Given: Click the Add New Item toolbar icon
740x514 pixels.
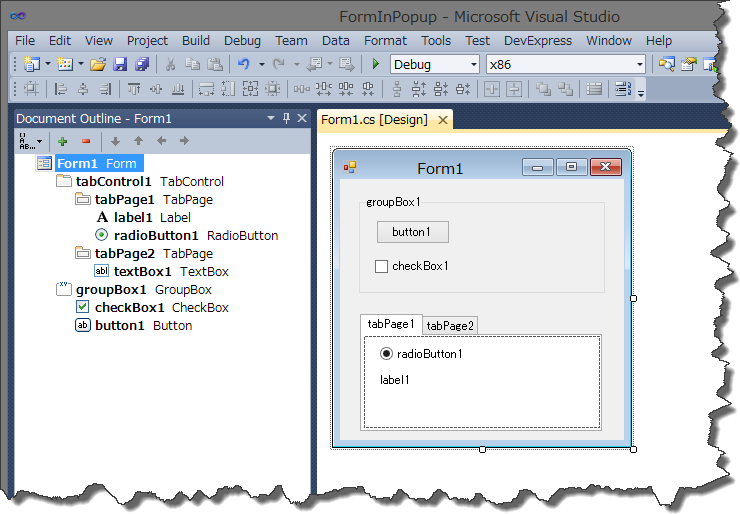Looking at the screenshot, I should click(65, 64).
